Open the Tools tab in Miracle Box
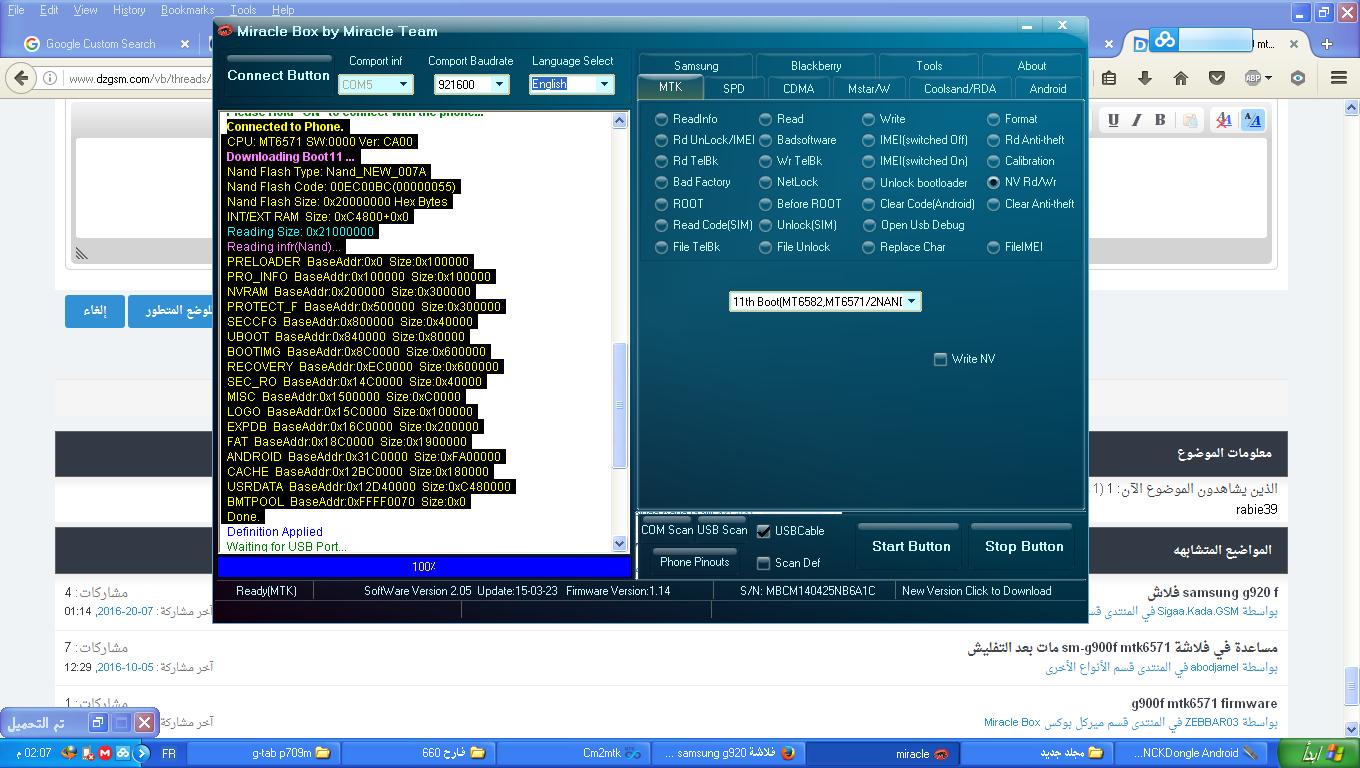 tap(929, 66)
